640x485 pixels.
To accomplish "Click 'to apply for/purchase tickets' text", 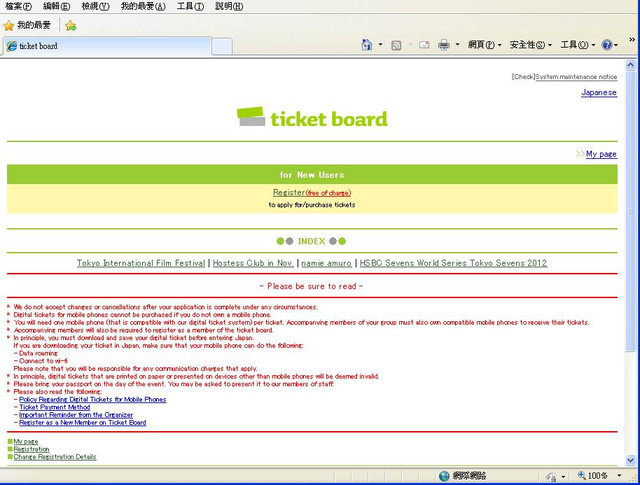I will (x=312, y=205).
